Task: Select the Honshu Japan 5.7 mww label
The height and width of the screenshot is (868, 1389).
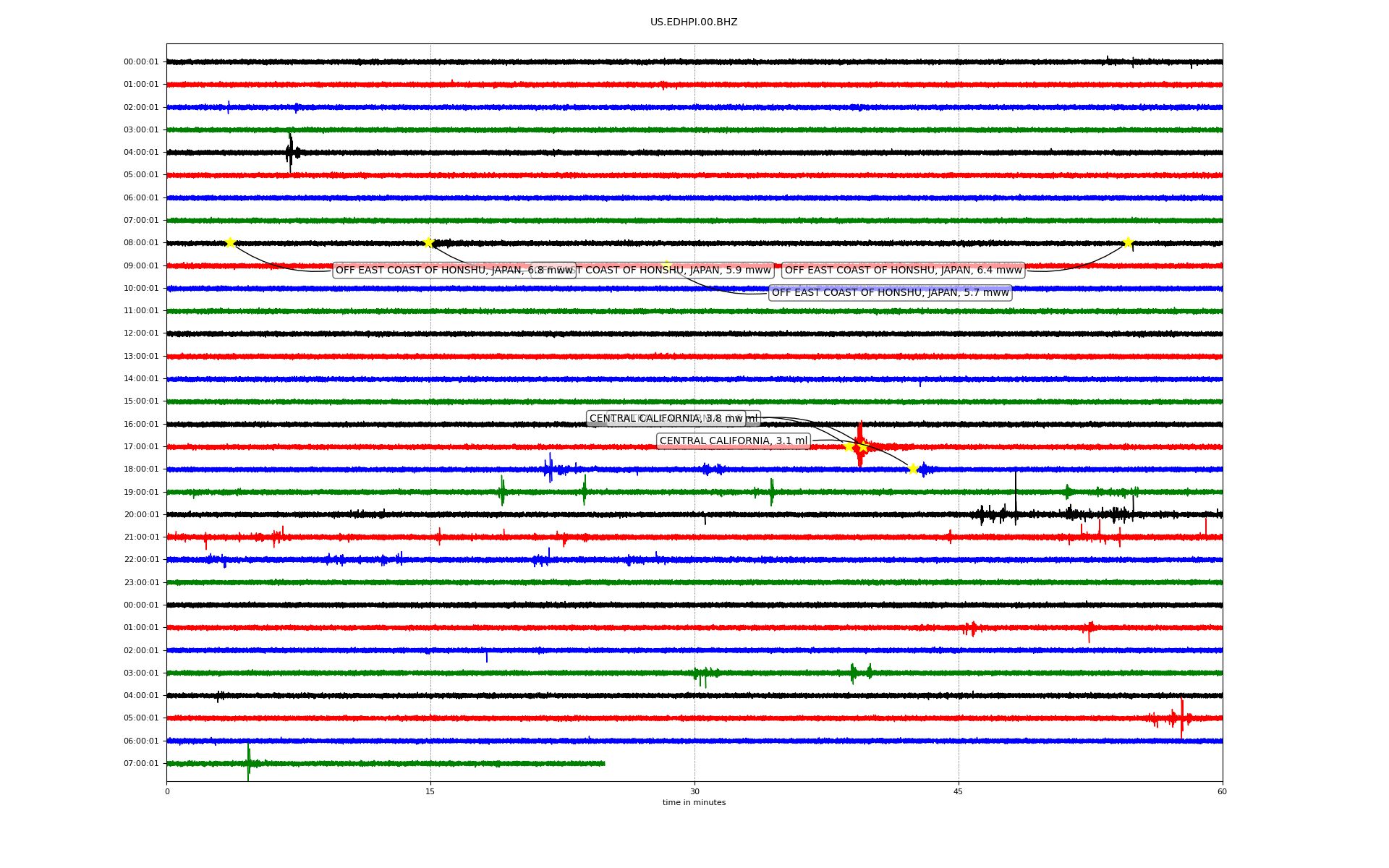Action: pos(890,293)
